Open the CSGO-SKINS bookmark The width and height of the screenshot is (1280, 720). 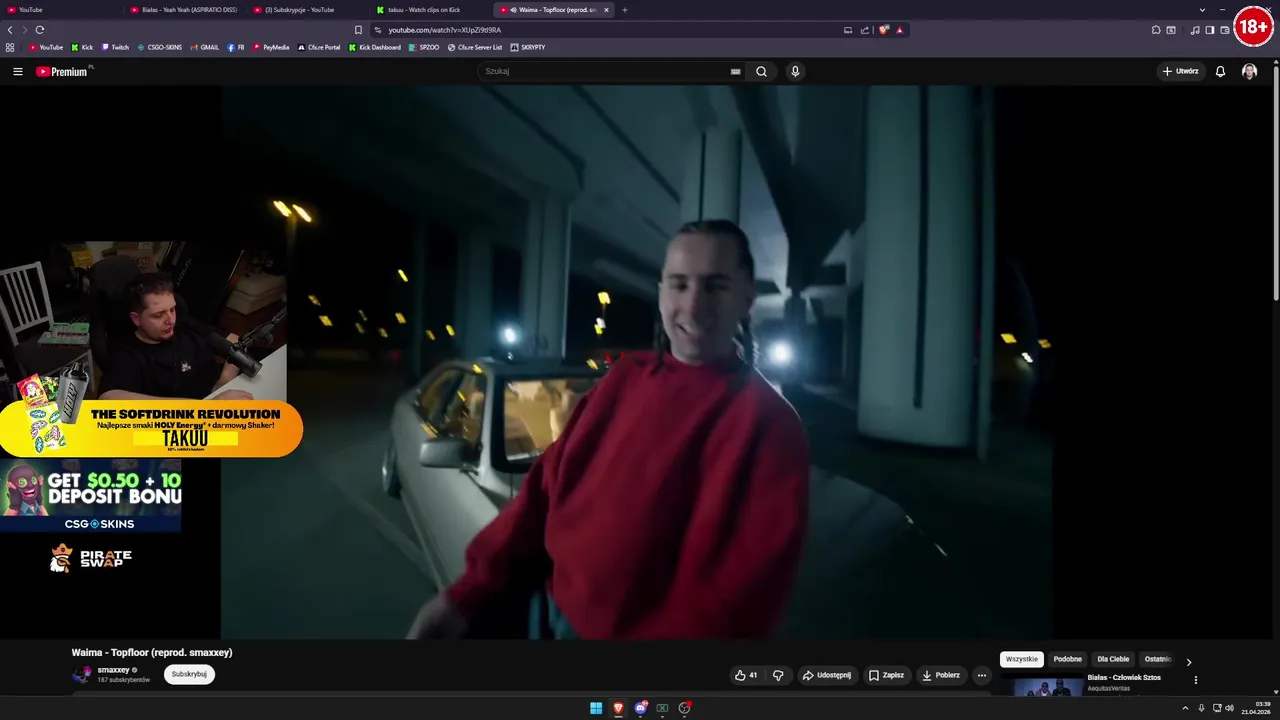click(159, 47)
